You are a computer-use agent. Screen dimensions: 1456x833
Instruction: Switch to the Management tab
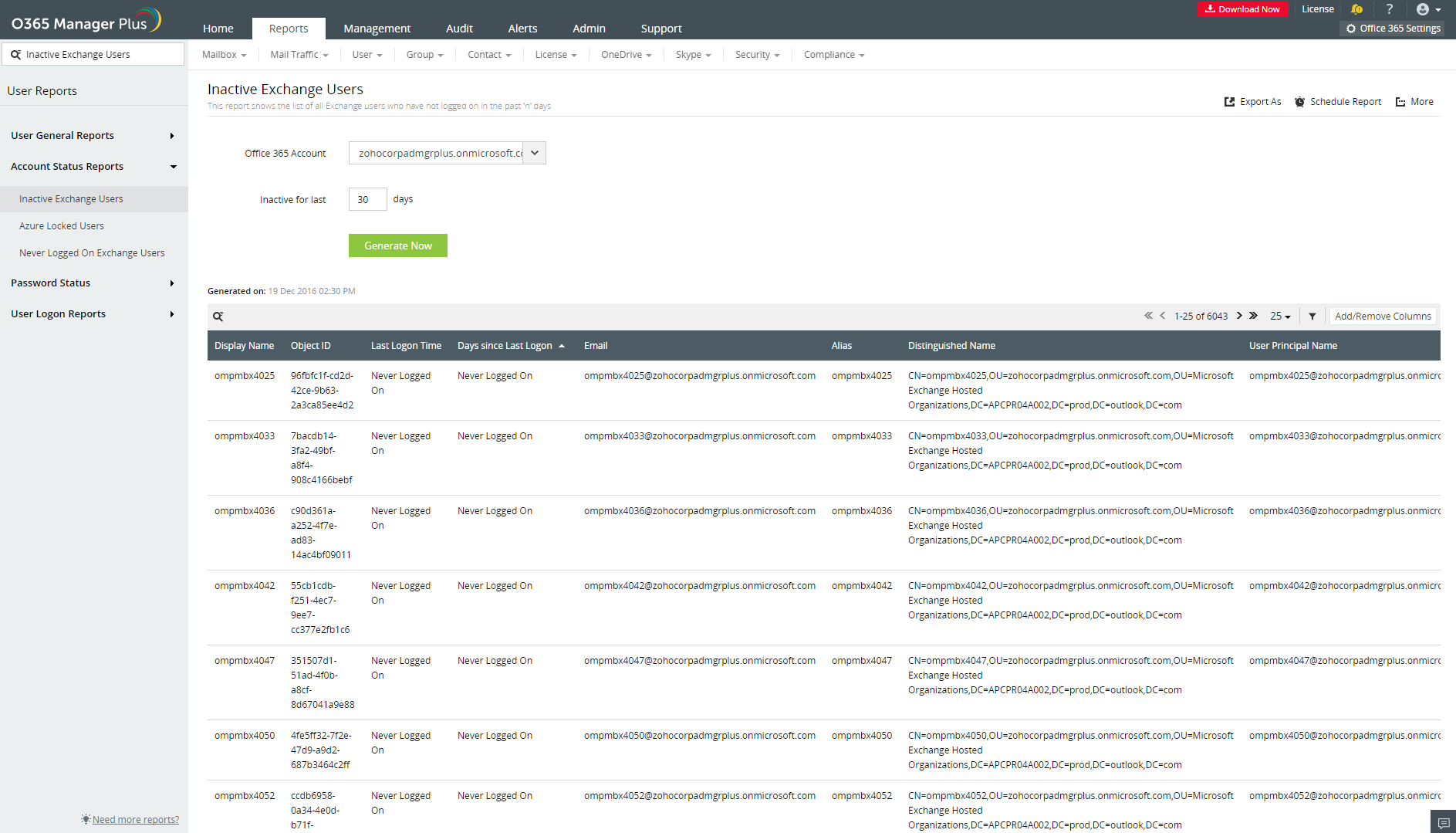click(x=377, y=29)
